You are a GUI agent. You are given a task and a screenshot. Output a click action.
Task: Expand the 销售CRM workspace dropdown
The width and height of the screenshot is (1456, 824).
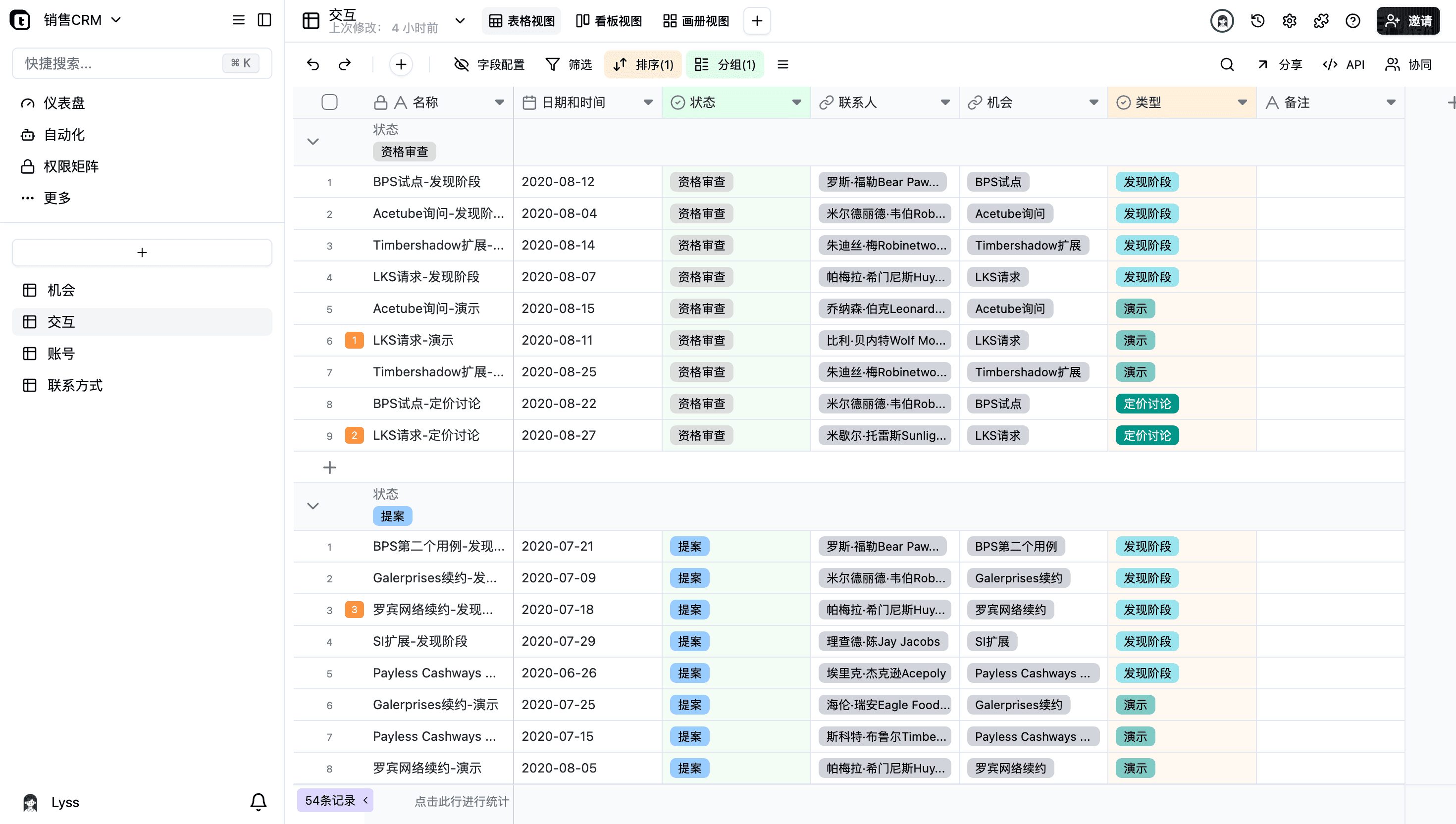[116, 20]
